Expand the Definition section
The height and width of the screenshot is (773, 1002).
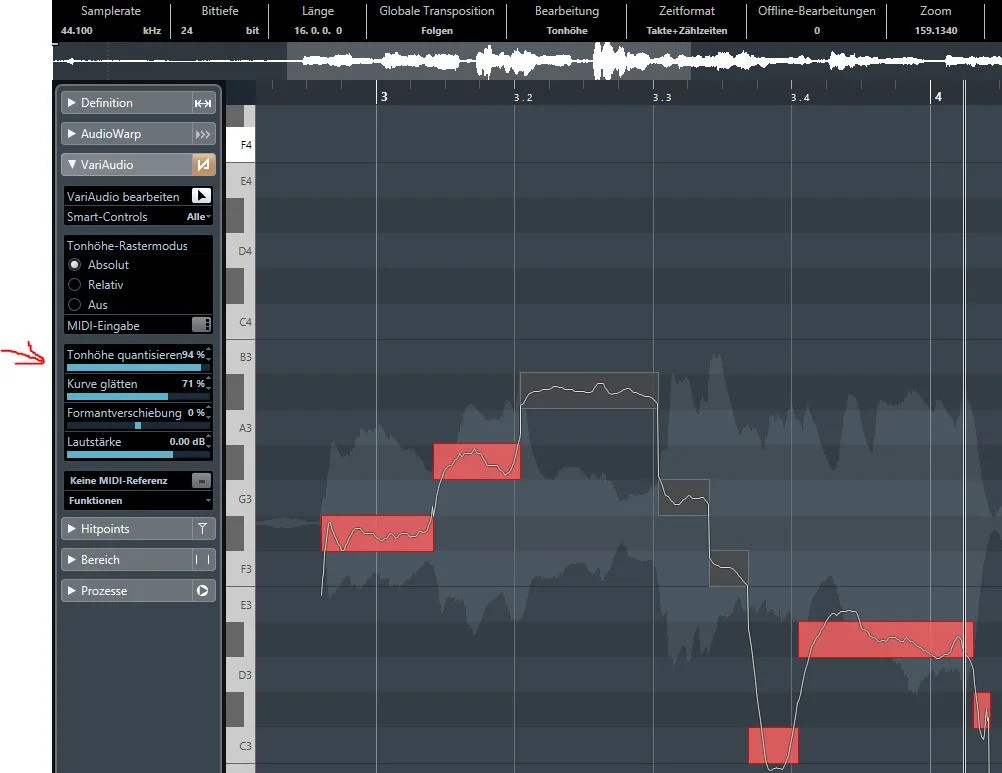[x=72, y=102]
